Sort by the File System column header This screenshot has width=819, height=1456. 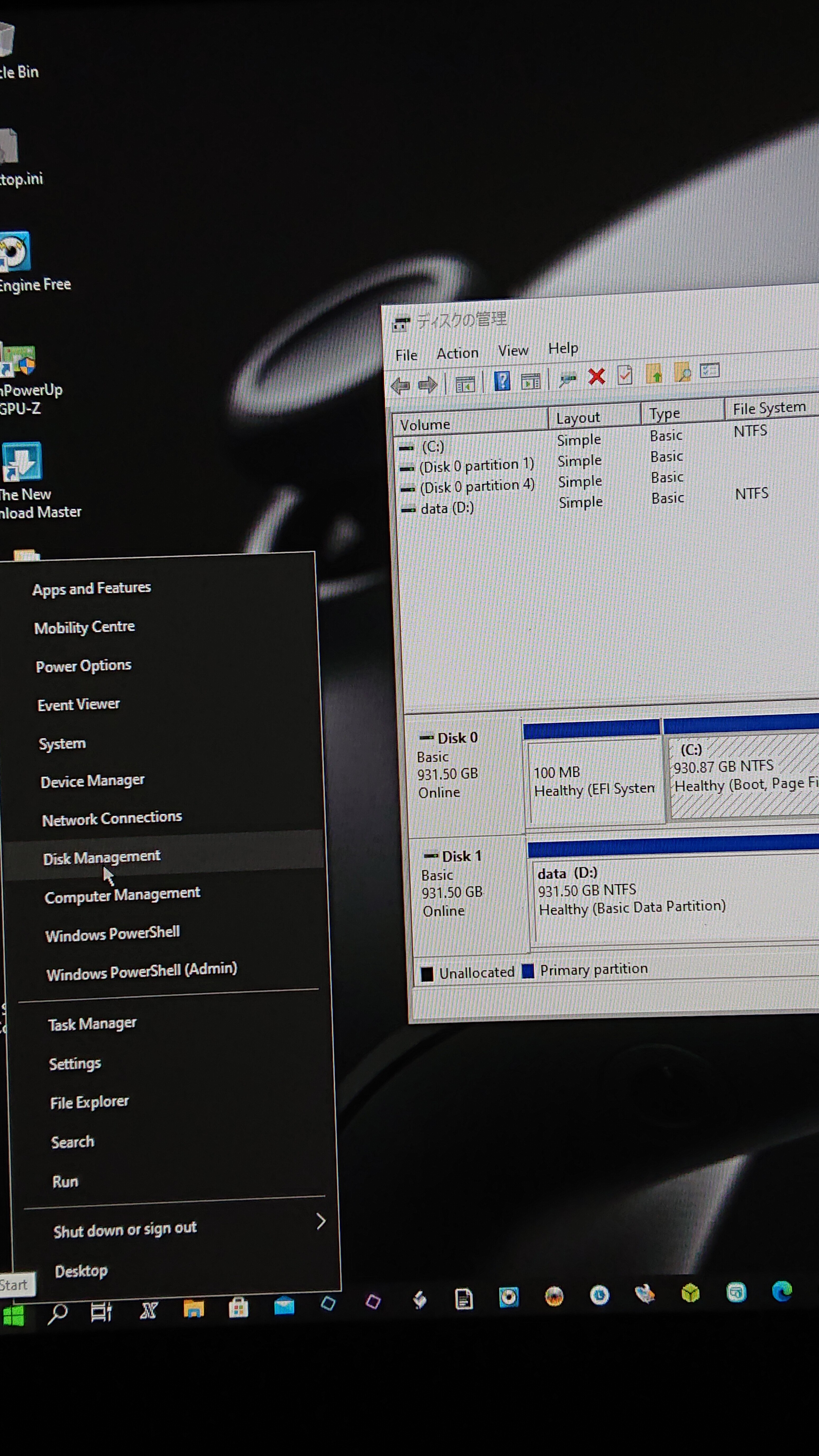(769, 408)
